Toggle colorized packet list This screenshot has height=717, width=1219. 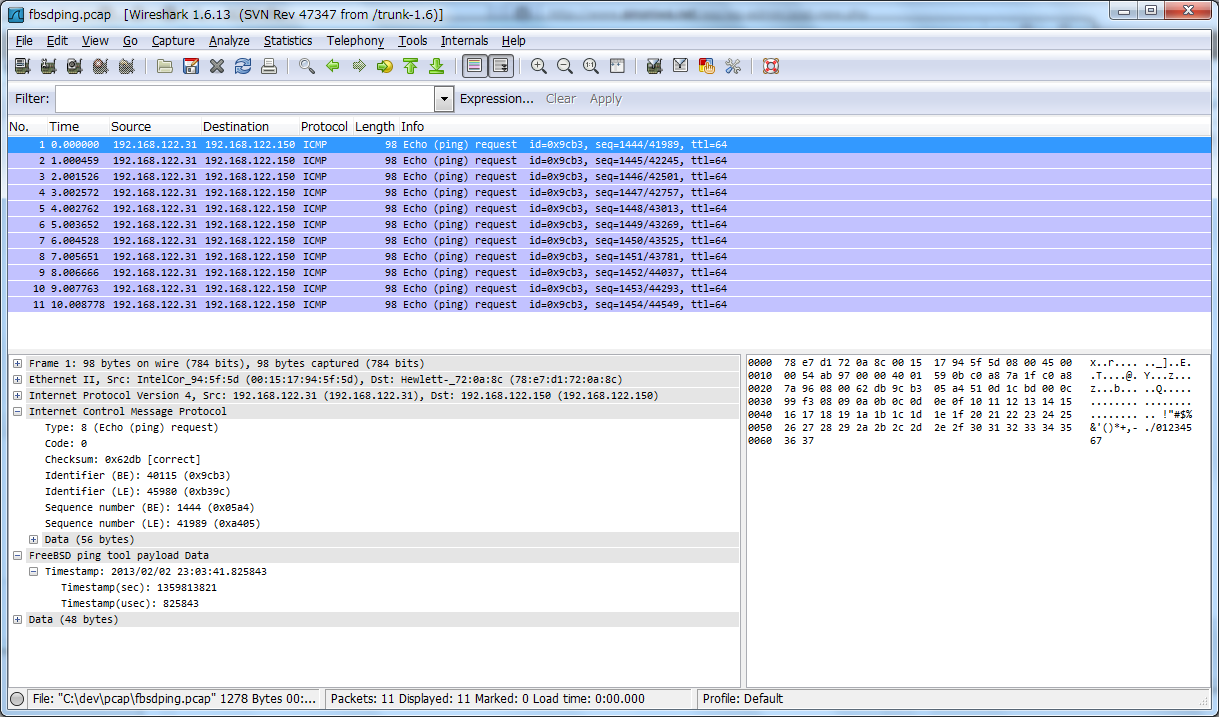474,66
